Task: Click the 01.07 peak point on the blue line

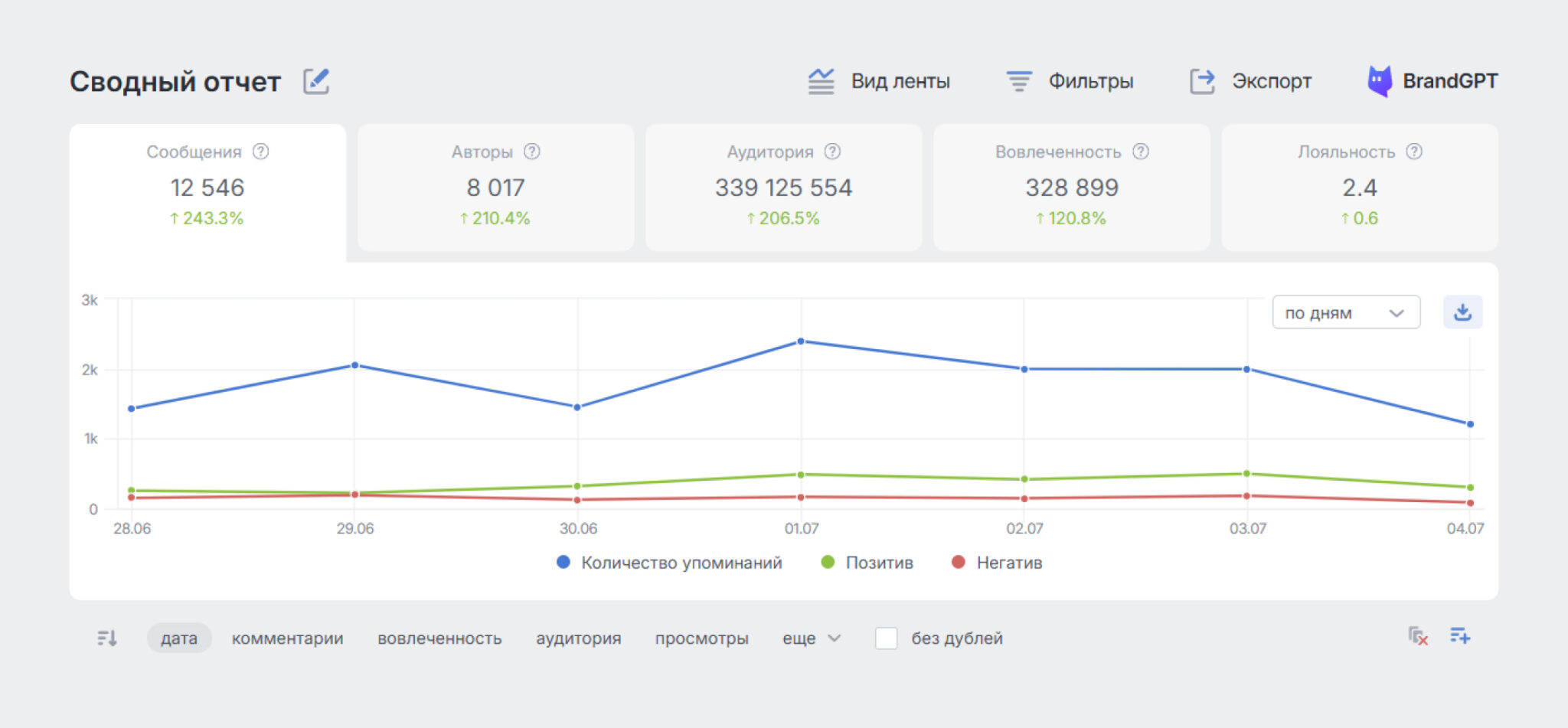Action: point(802,341)
